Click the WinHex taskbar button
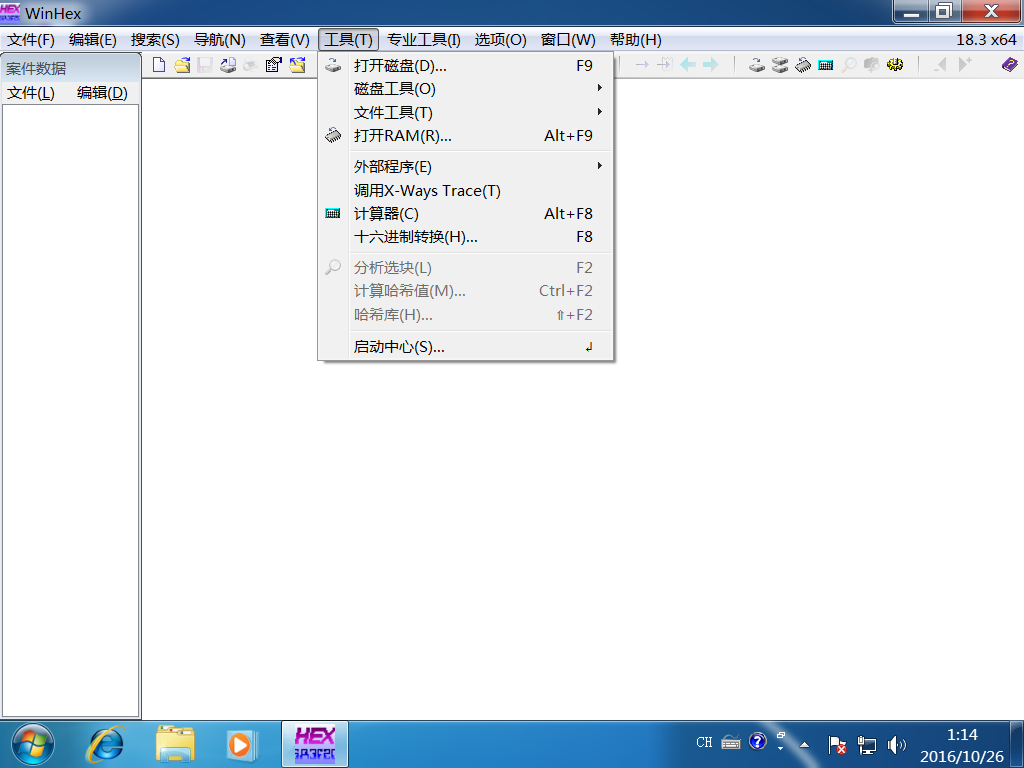This screenshot has height=768, width=1024. tap(315, 744)
